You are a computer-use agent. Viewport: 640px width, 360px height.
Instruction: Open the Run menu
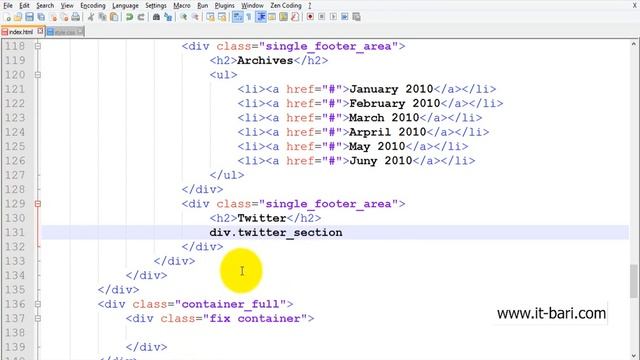point(202,6)
